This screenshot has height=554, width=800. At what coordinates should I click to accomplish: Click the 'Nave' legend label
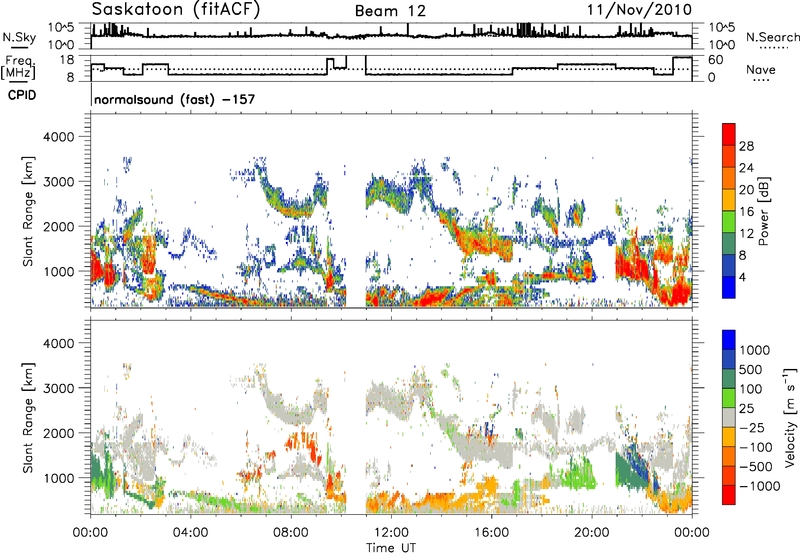point(761,70)
